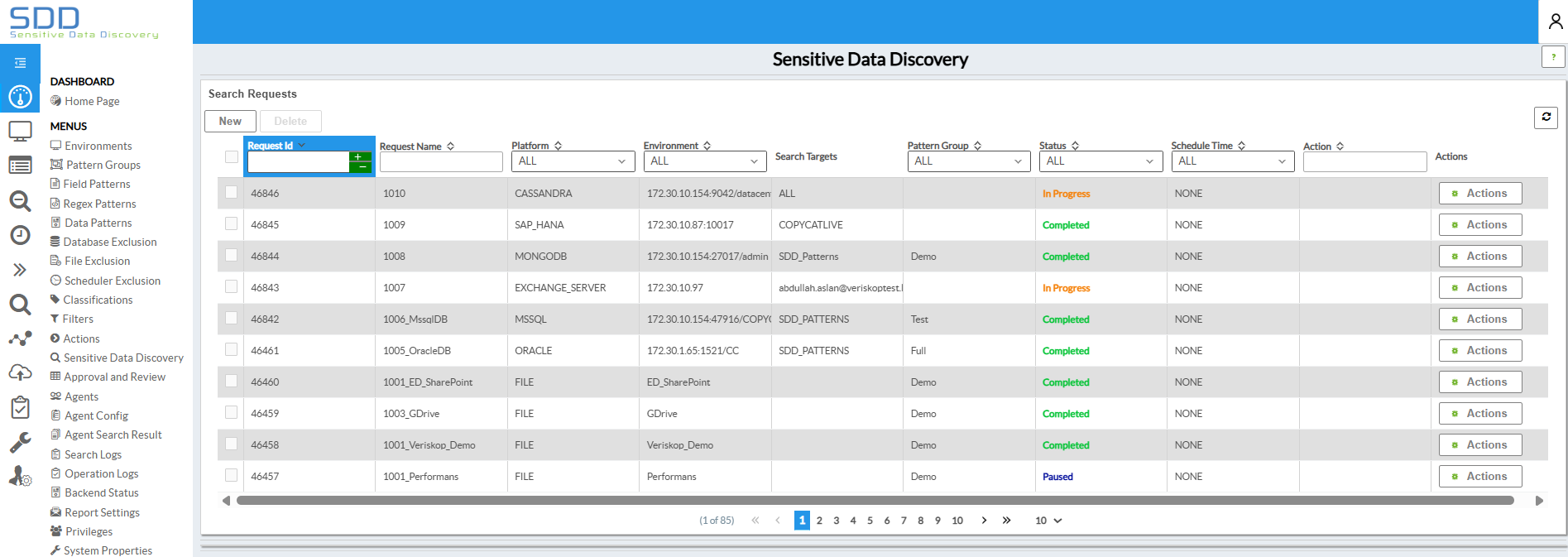This screenshot has height=557, width=1568.
Task: Select the plain magnifier search icon in the left strip
Action: tap(20, 304)
